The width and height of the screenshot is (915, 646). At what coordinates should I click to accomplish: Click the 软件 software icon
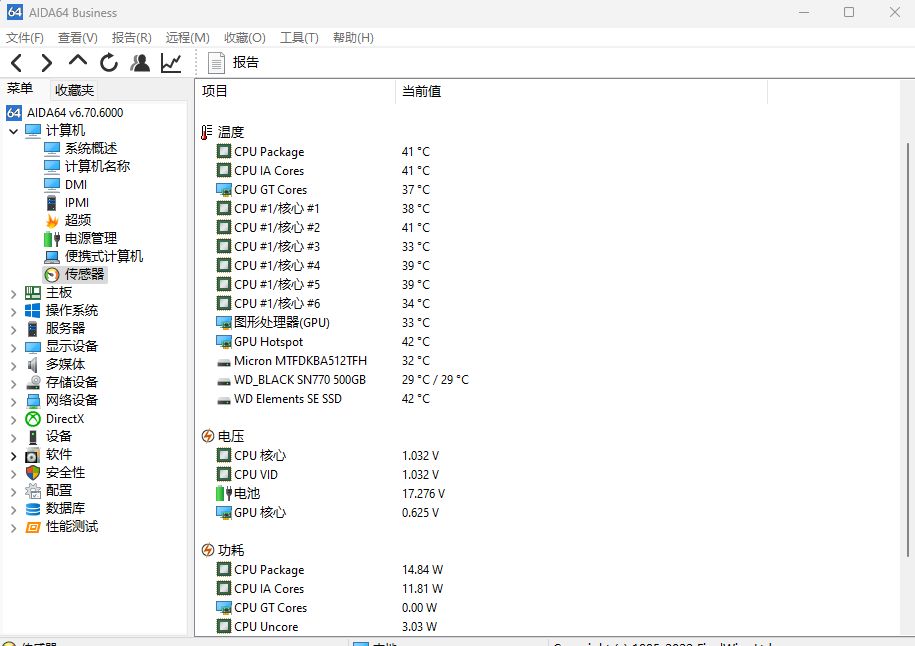[x=33, y=455]
